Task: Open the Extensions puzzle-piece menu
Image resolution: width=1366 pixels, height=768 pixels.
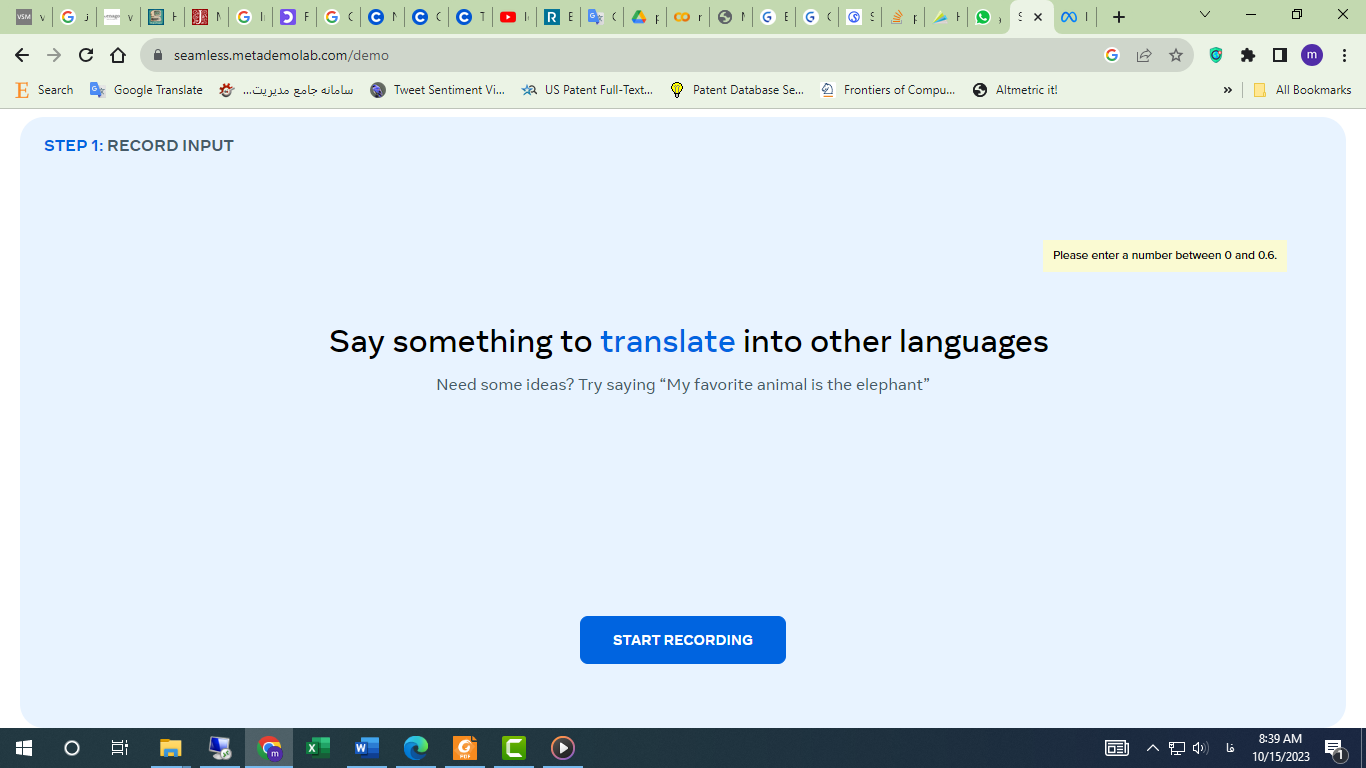Action: pos(1248,55)
